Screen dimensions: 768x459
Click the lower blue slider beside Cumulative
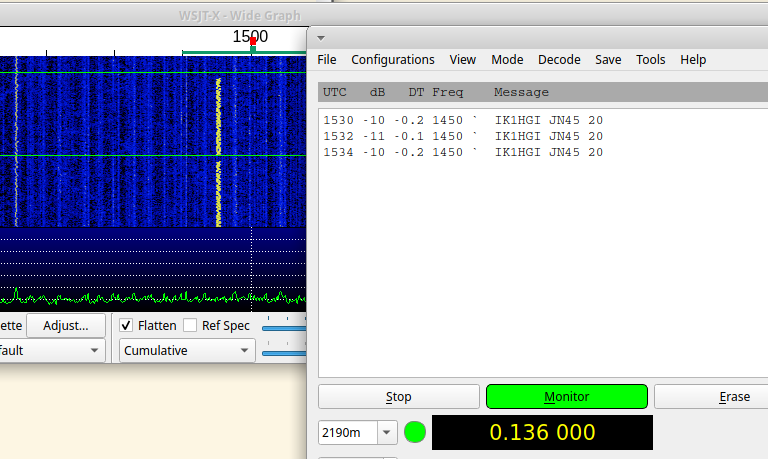click(x=284, y=353)
